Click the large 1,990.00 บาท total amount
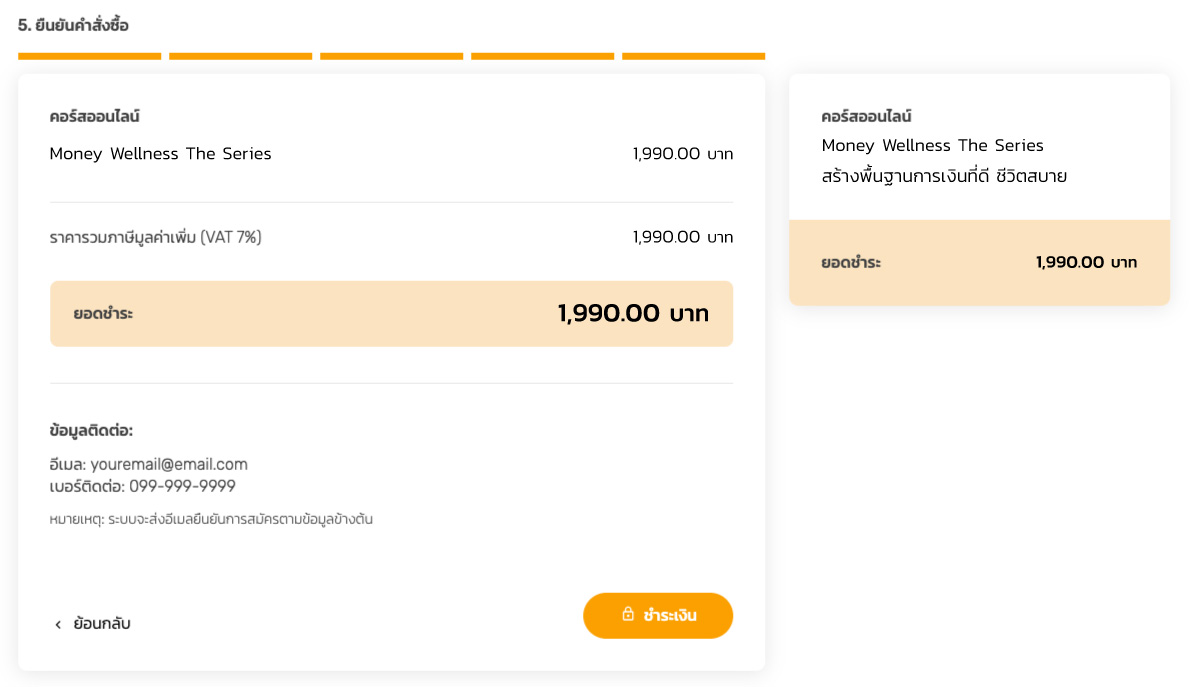The height and width of the screenshot is (687, 1195). [x=633, y=314]
